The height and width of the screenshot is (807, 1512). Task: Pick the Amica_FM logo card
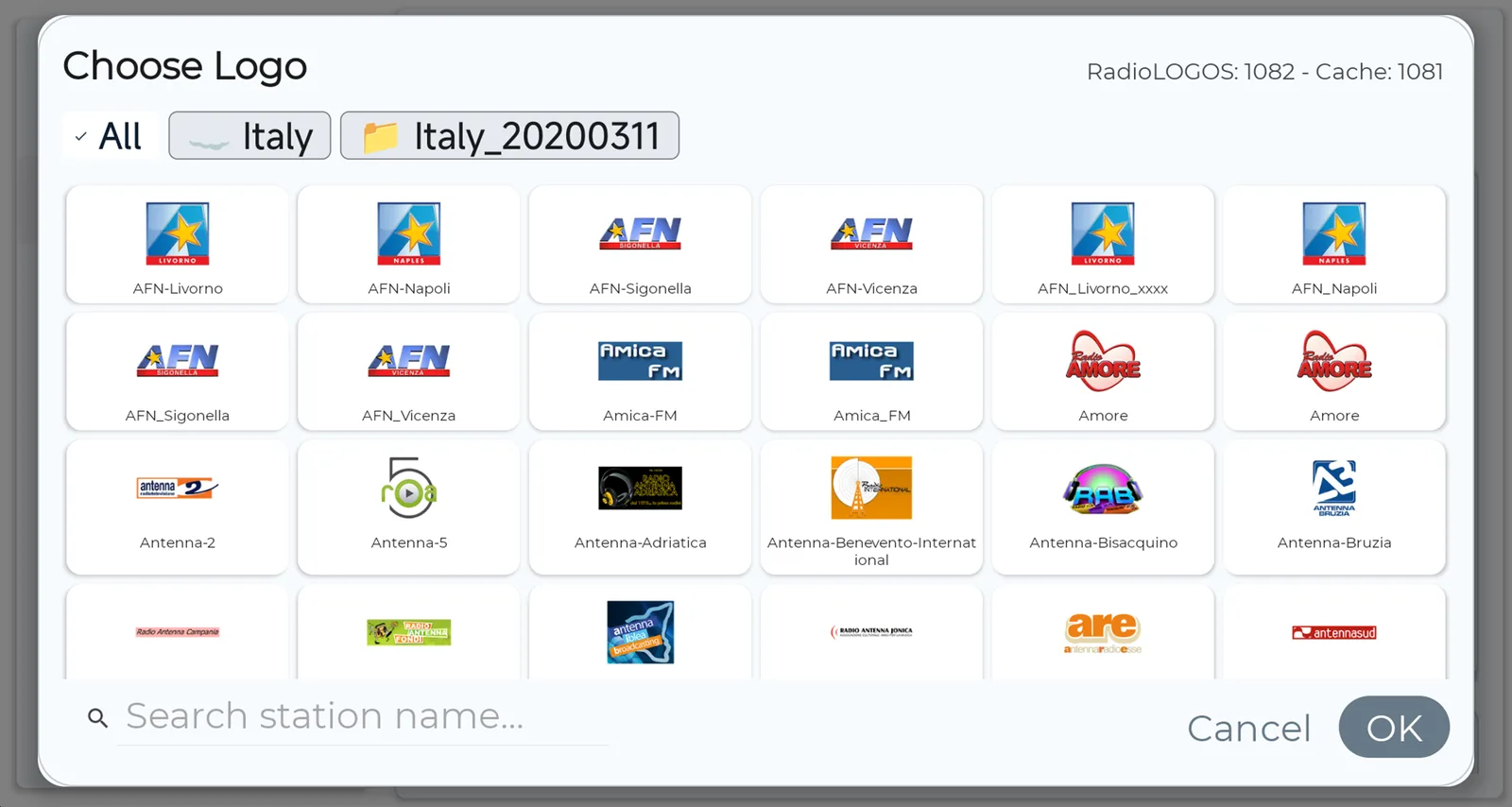(871, 371)
